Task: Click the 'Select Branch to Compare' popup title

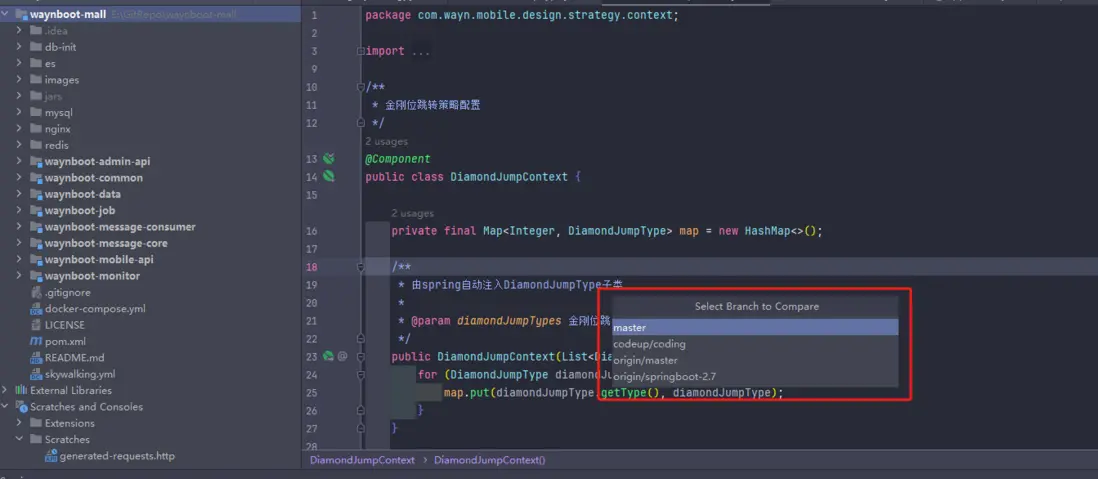Action: (x=756, y=306)
